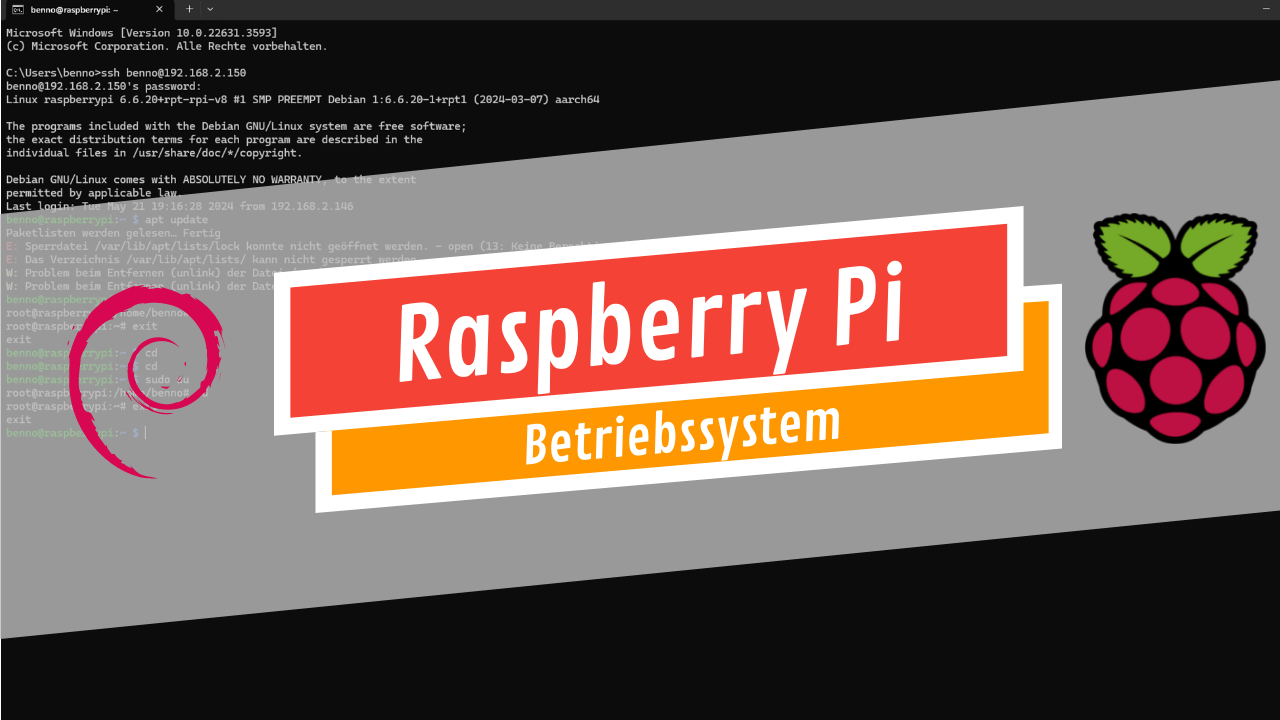The height and width of the screenshot is (720, 1280).
Task: Click the 'Sperrdatei /var/lib/apt/lists/lock' error line
Action: [303, 246]
